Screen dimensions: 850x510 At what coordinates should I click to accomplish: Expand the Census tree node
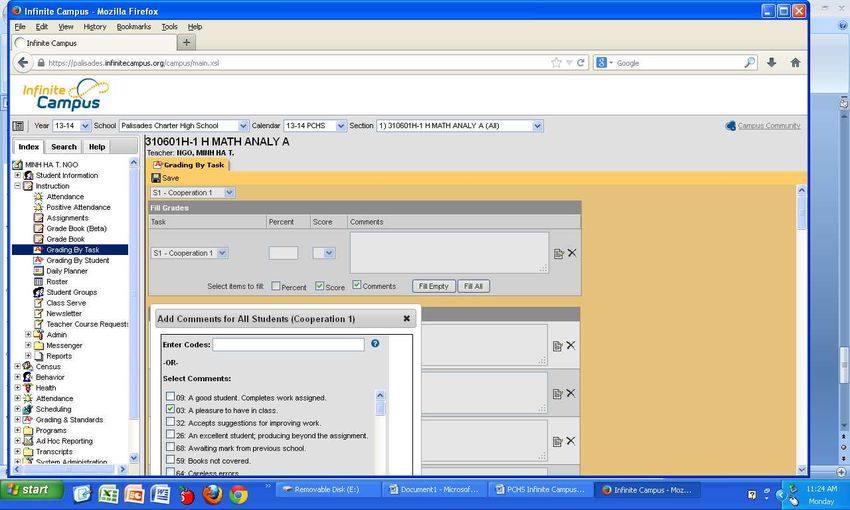pos(17,367)
